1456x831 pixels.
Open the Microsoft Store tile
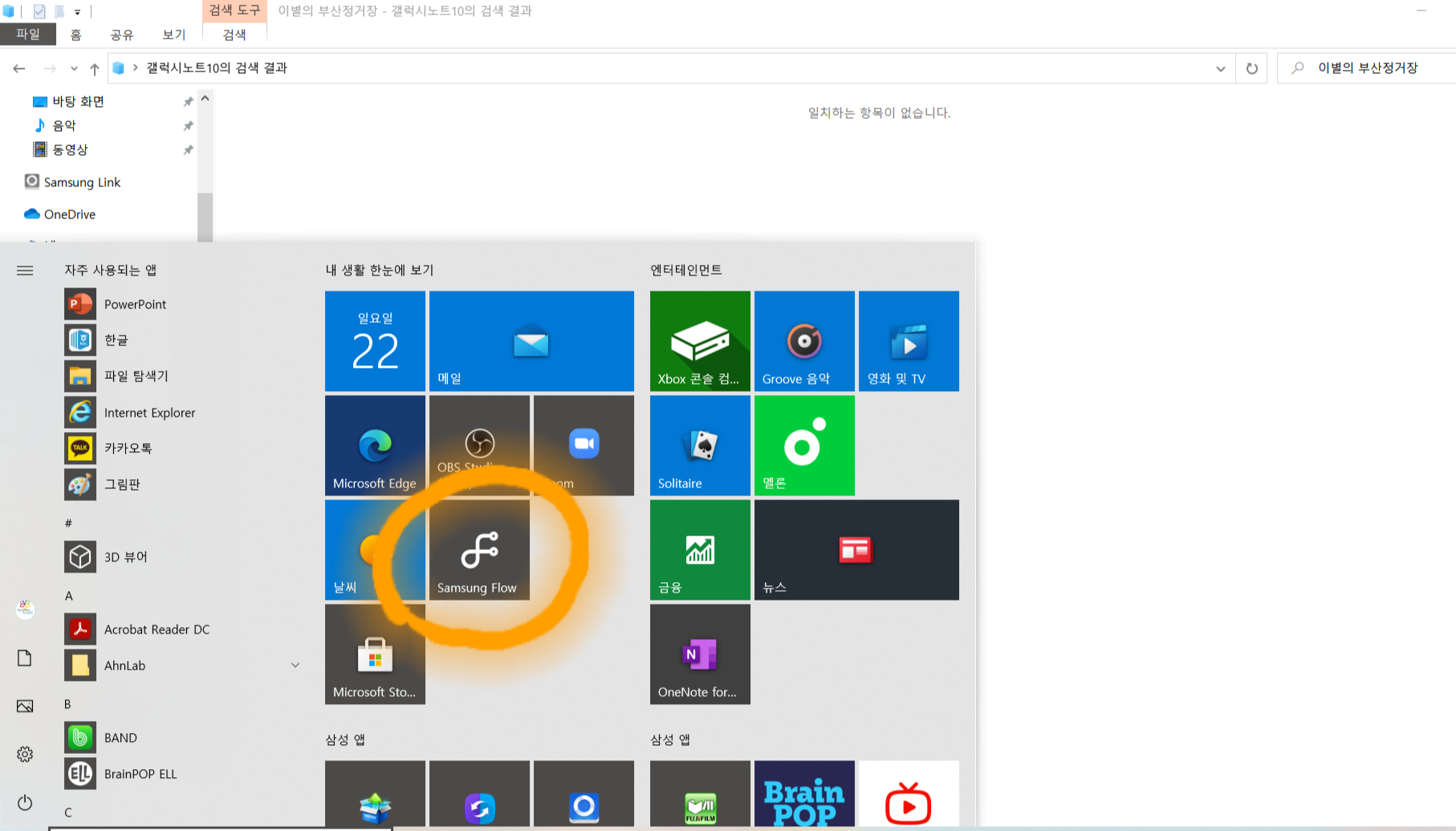(x=375, y=654)
